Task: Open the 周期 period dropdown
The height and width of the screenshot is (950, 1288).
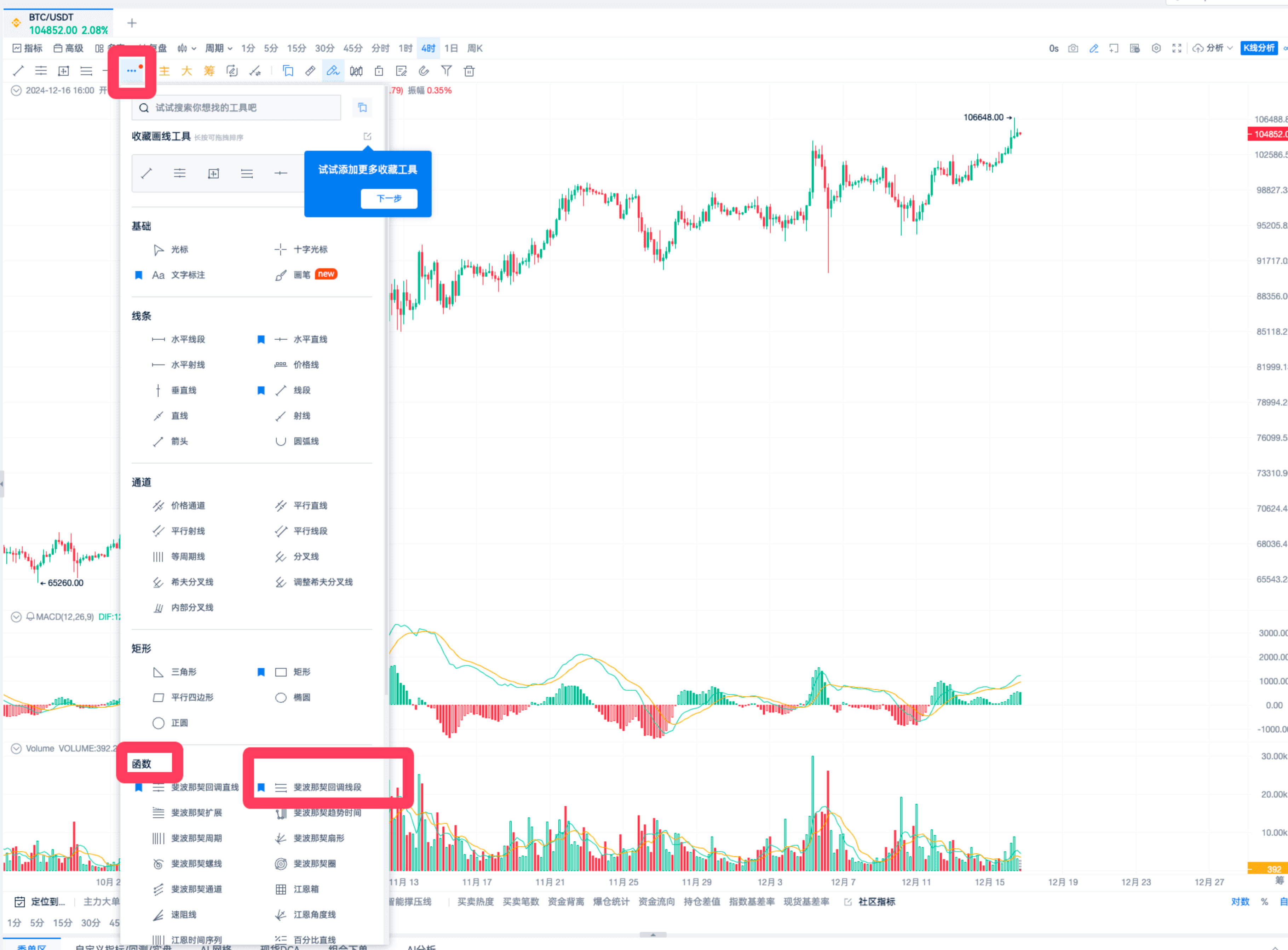Action: coord(219,48)
